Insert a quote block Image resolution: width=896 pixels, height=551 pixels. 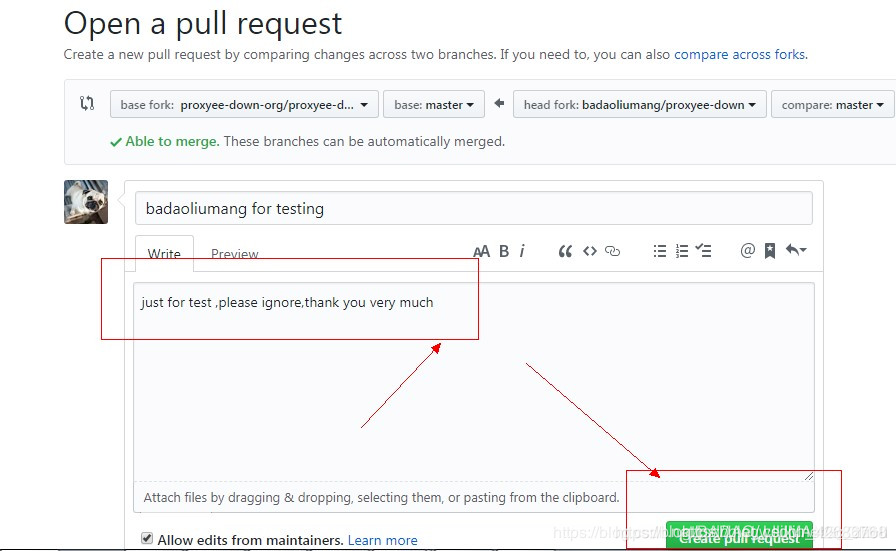(x=565, y=251)
